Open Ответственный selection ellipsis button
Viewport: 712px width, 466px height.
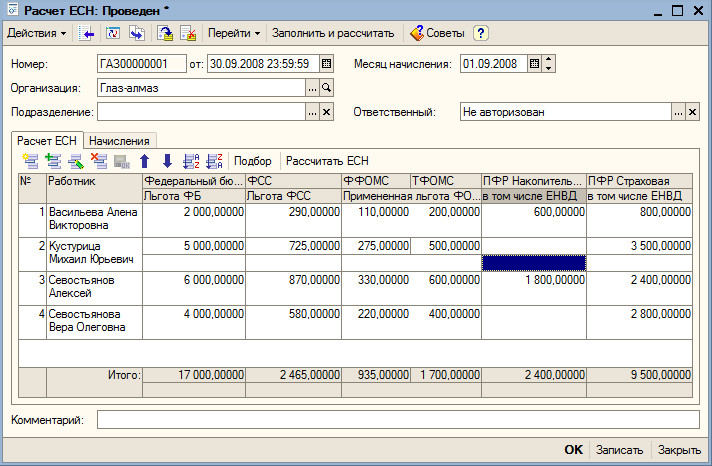tap(678, 112)
